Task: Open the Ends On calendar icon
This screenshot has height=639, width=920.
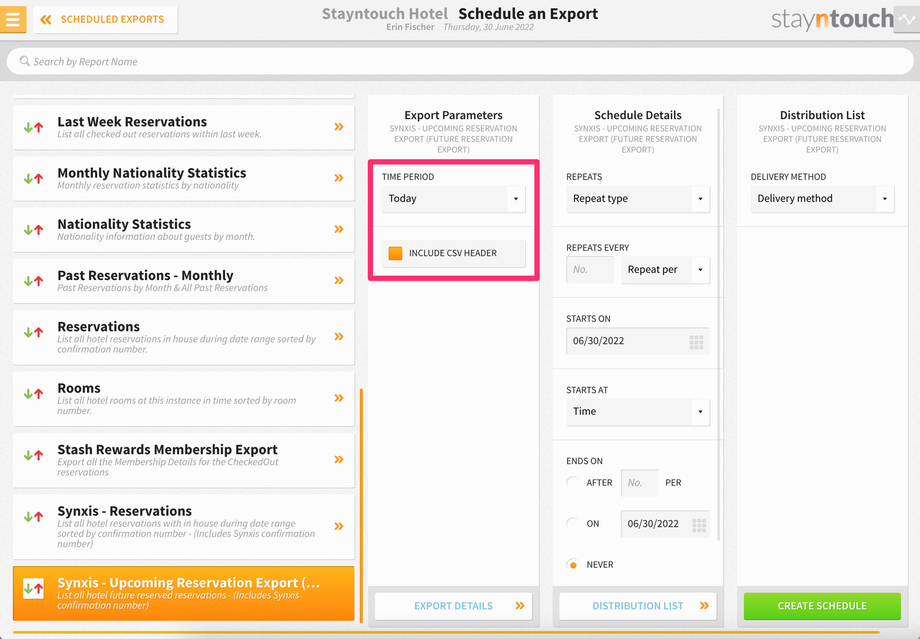Action: coord(699,525)
